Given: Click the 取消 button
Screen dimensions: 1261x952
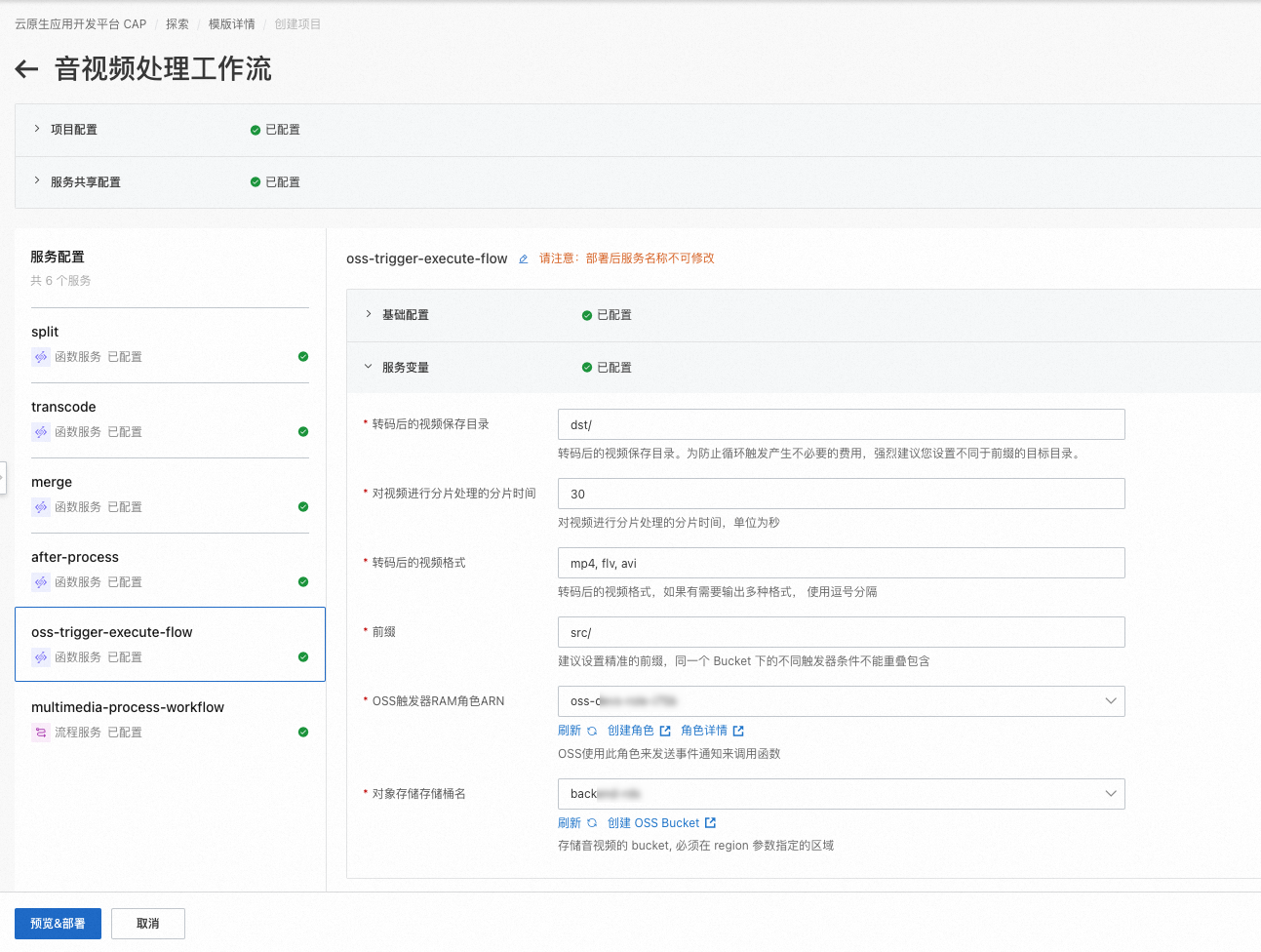Looking at the screenshot, I should (x=148, y=924).
